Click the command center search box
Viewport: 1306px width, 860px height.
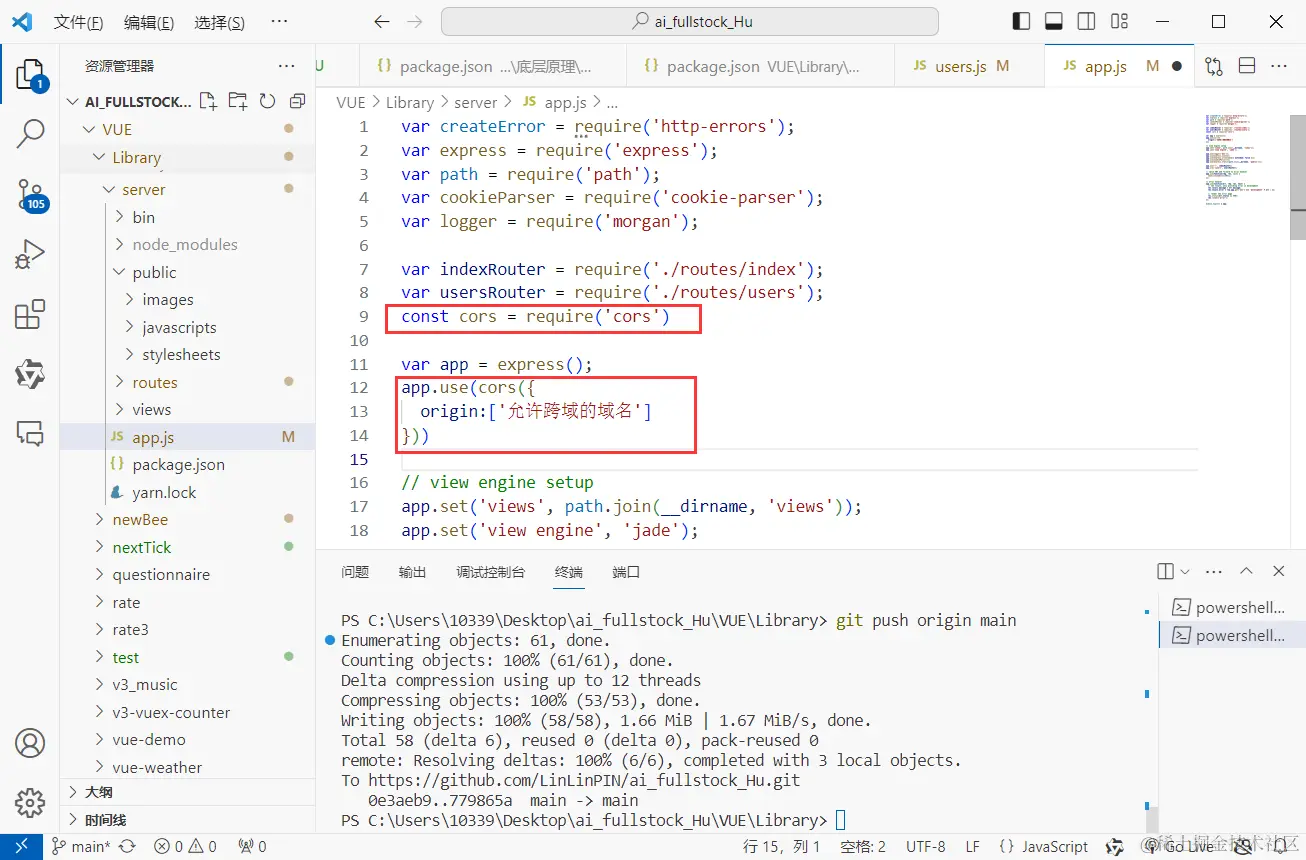690,22
